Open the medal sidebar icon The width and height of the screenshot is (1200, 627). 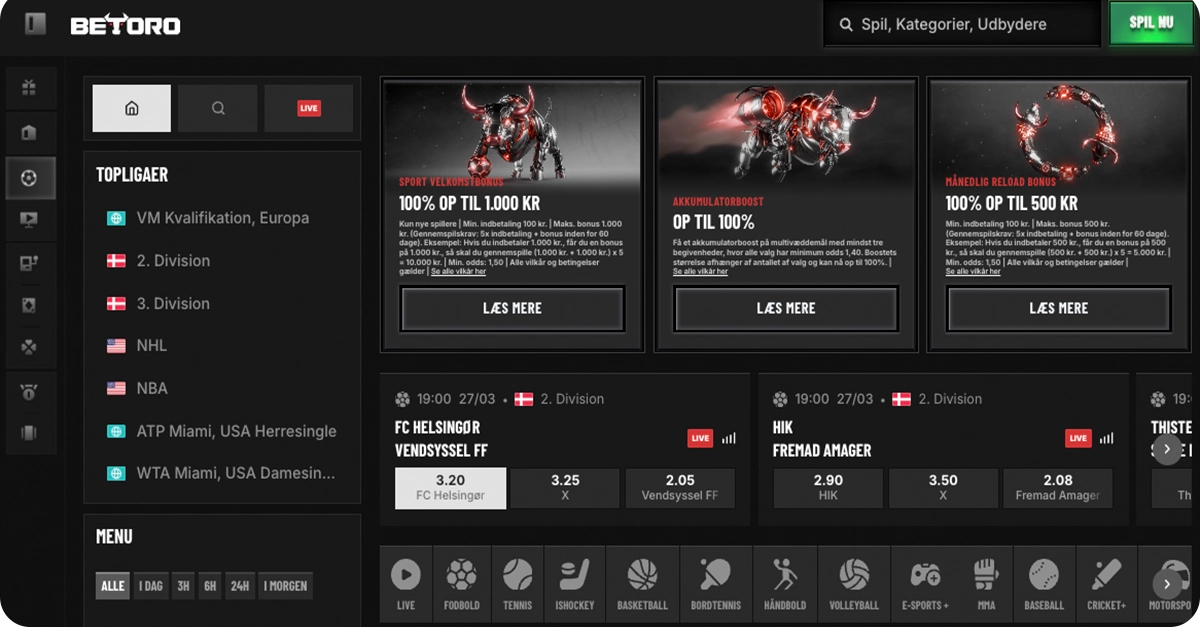pos(29,392)
